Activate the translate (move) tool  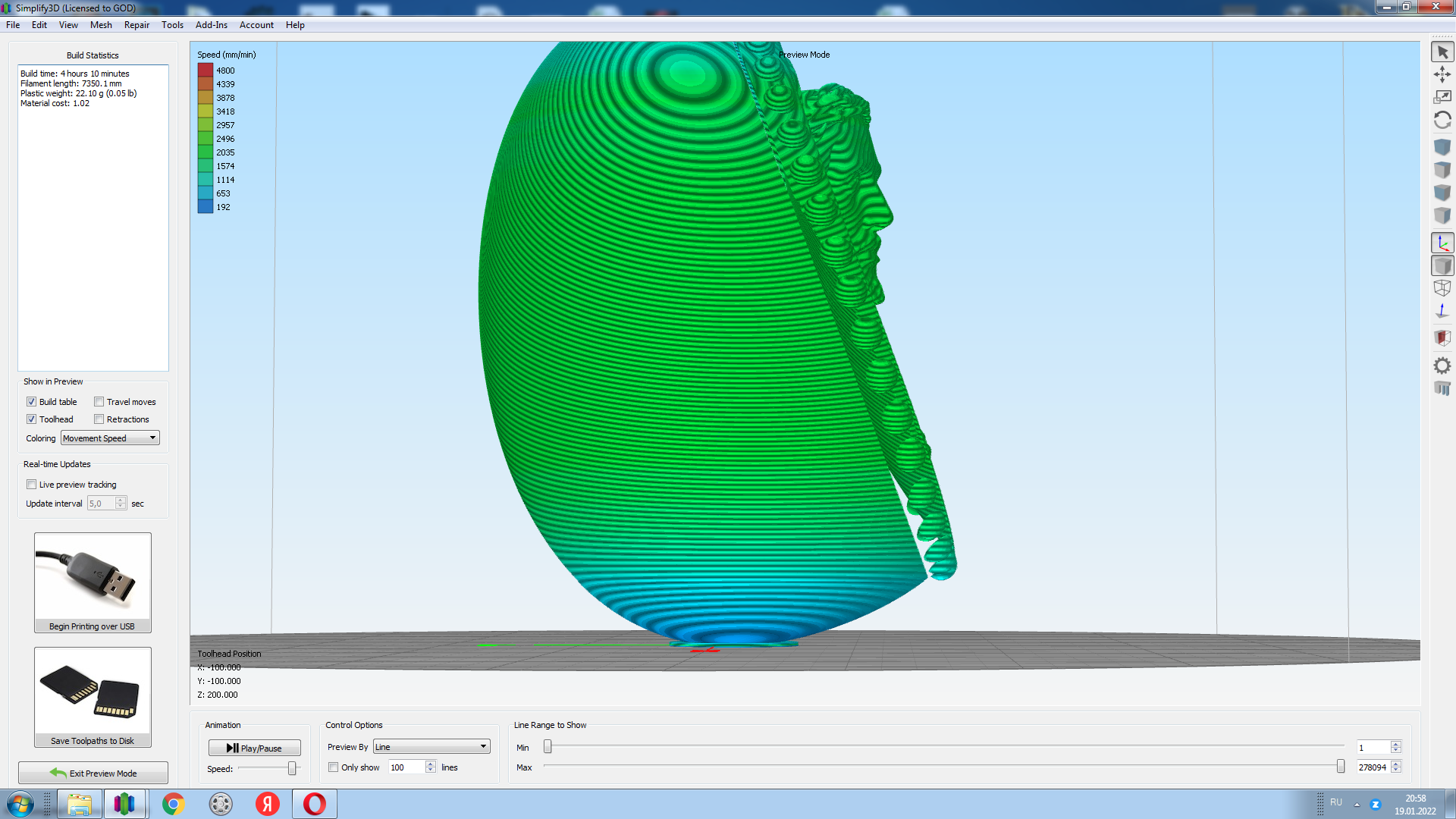(1442, 74)
